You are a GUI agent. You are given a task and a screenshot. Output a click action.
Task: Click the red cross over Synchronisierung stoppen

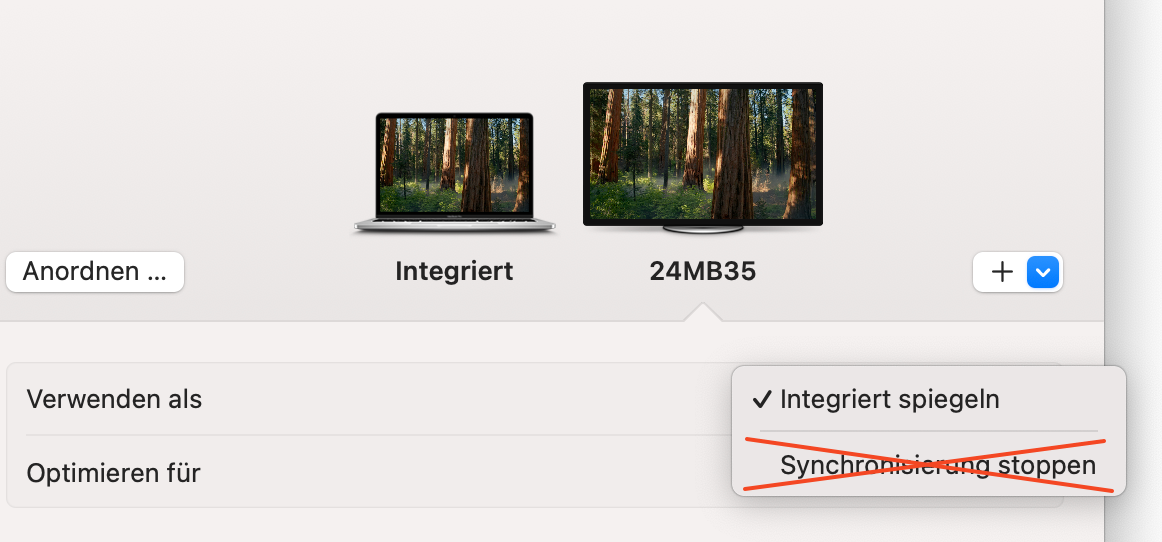point(930,465)
